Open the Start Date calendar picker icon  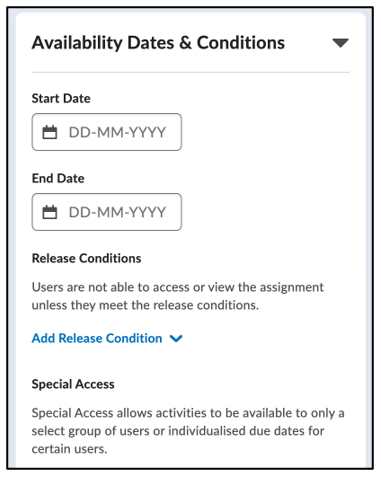[x=50, y=132]
